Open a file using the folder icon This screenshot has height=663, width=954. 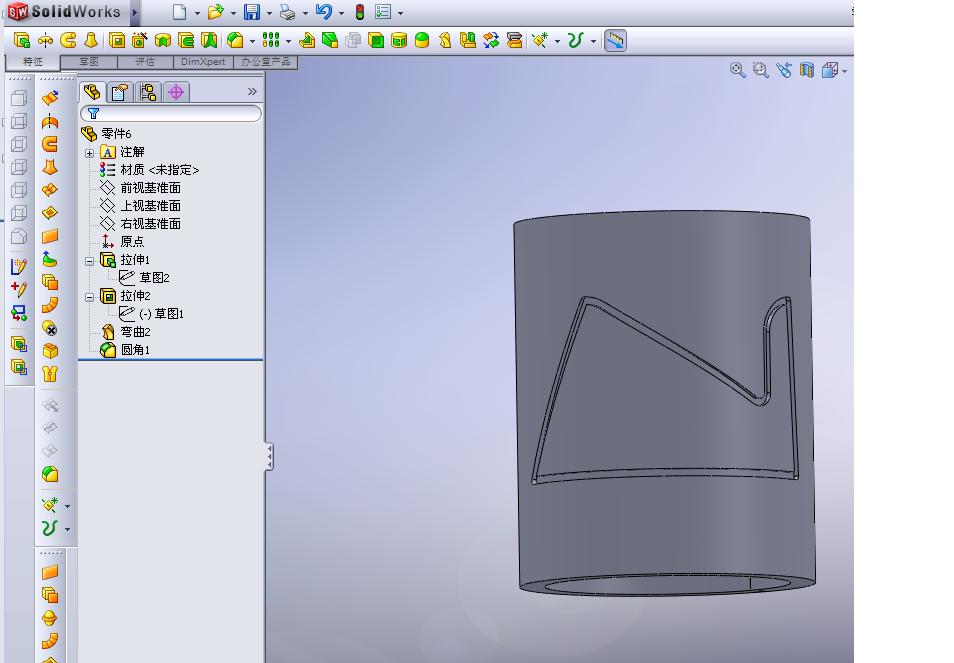(x=215, y=12)
